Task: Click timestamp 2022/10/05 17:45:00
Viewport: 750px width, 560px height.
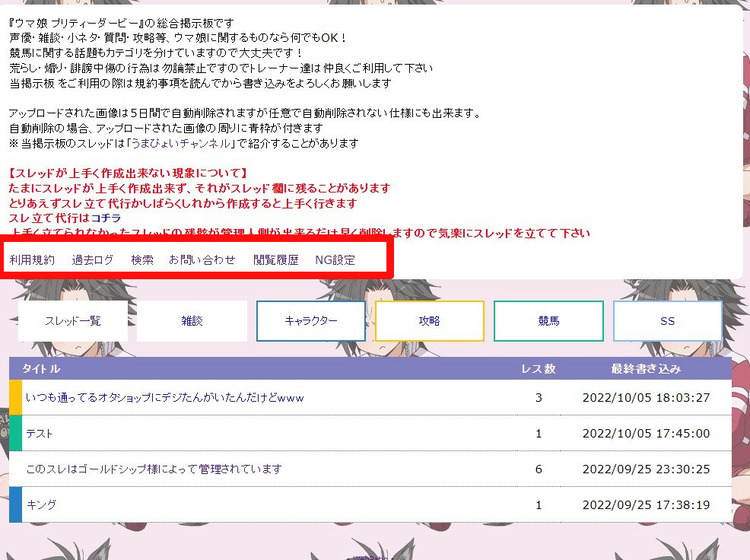Action: (x=646, y=434)
